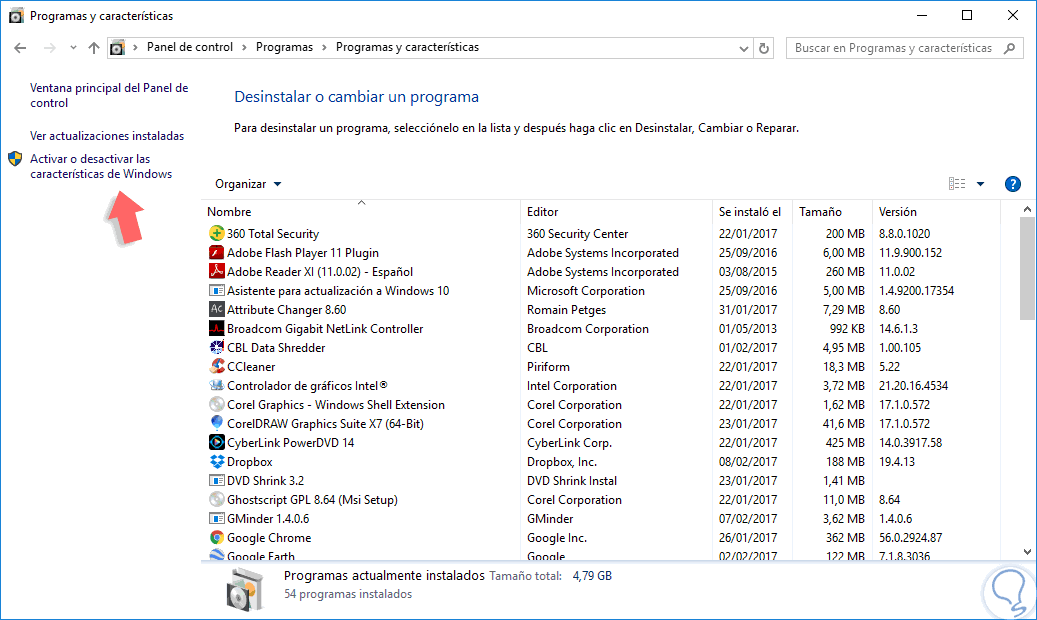Click the Adobe Flash Player 11 Plugin icon
The height and width of the screenshot is (620, 1037).
[x=216, y=252]
